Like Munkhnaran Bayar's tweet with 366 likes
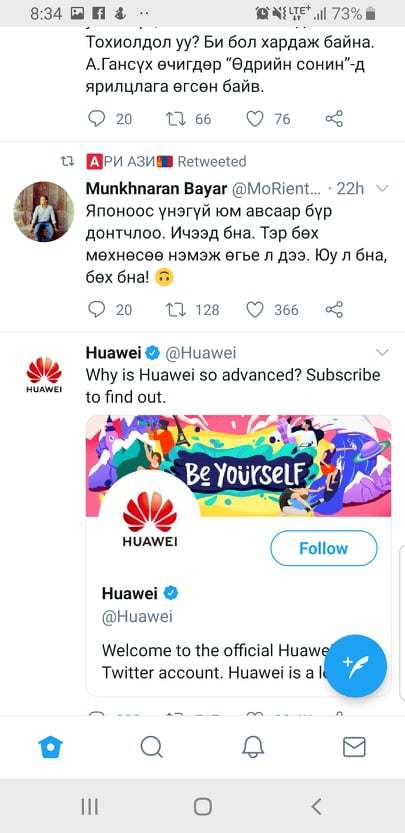Image resolution: width=405 pixels, height=833 pixels. 255,309
